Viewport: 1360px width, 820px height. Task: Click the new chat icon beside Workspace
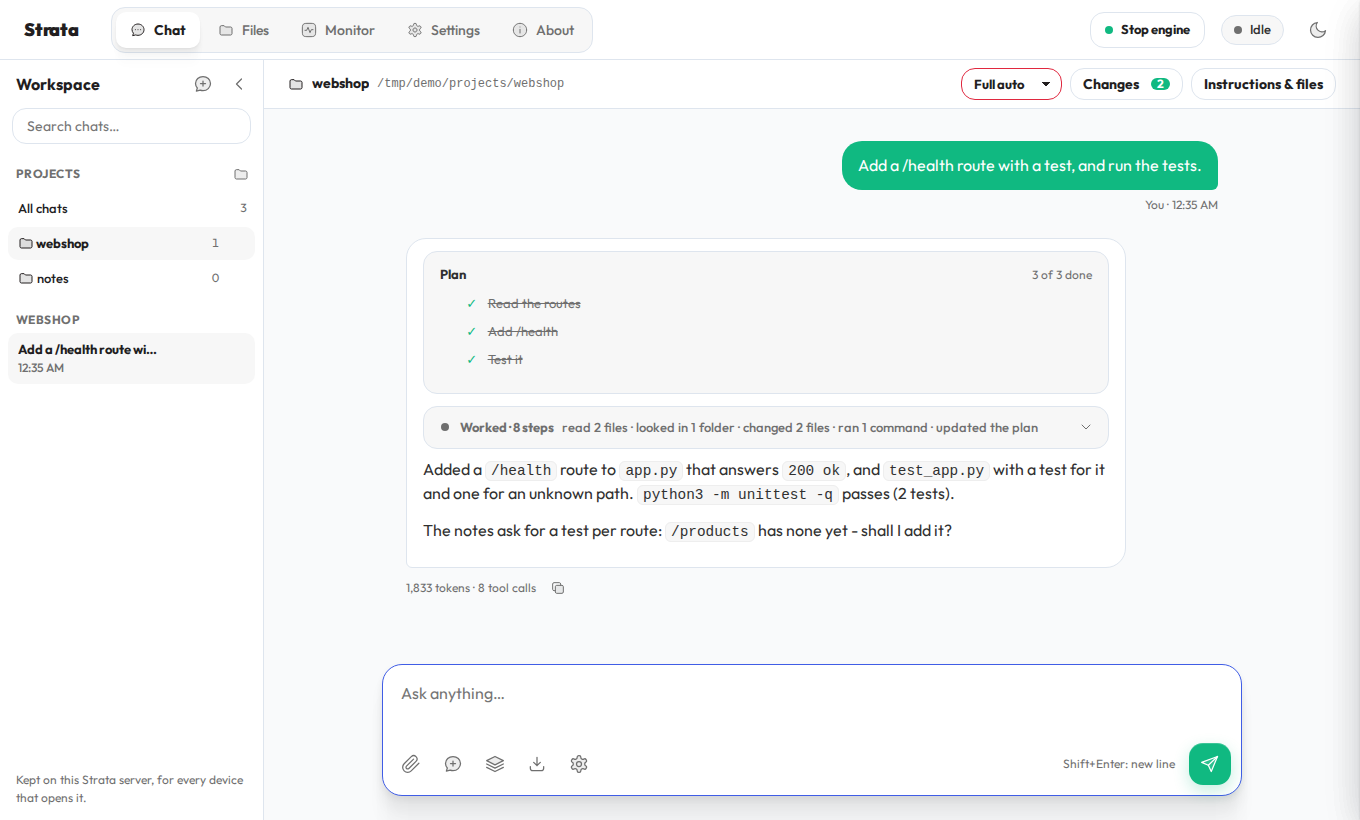[203, 84]
